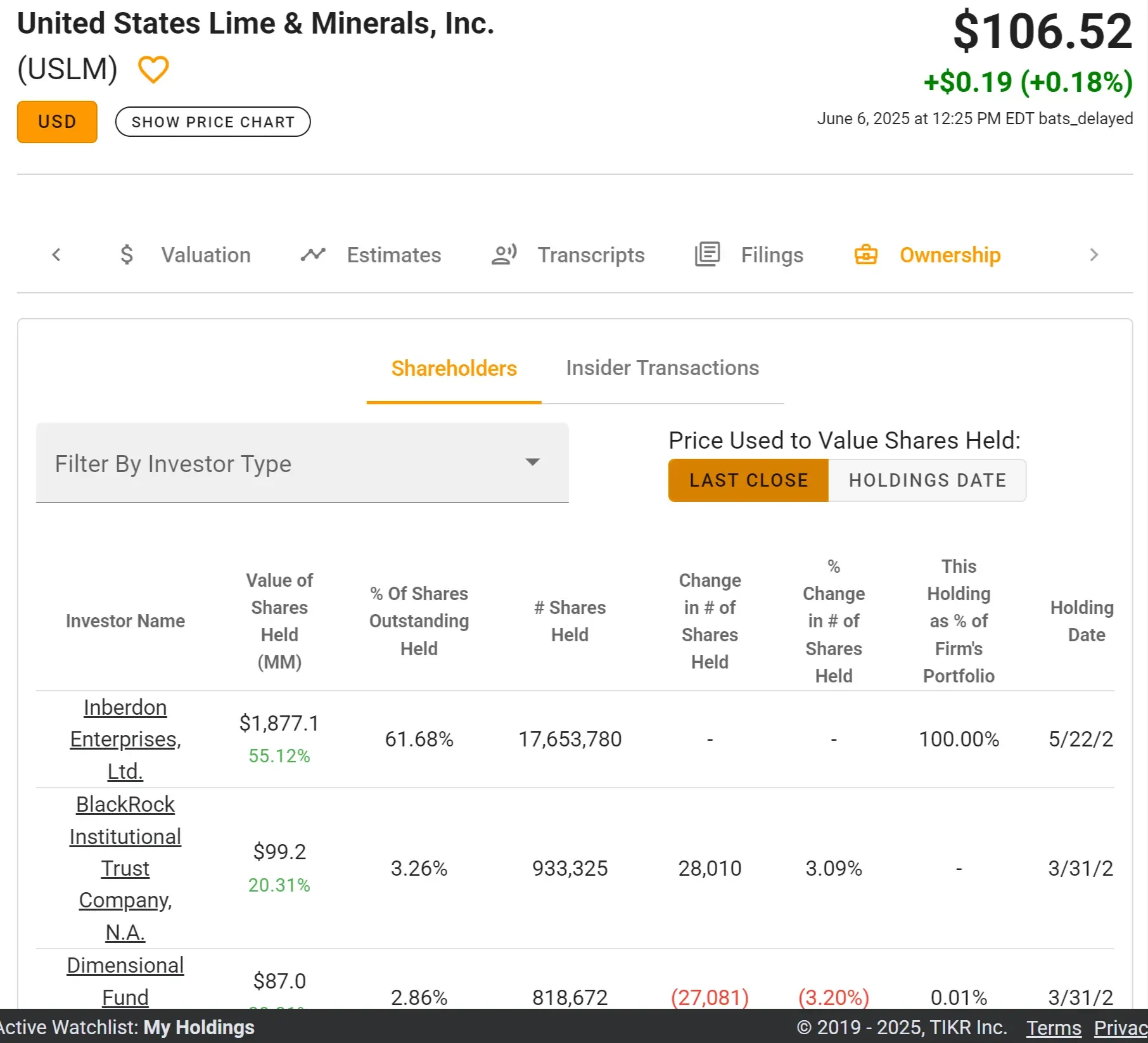The image size is (1148, 1043).
Task: Select the Shareholders sub-tab
Action: 454,368
